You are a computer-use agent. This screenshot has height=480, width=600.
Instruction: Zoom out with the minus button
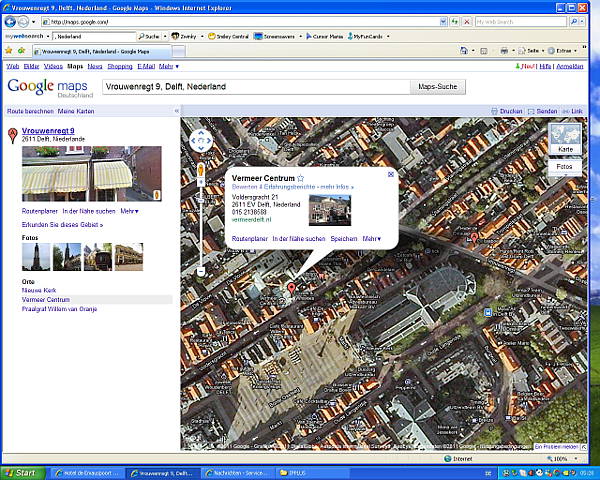(x=201, y=271)
